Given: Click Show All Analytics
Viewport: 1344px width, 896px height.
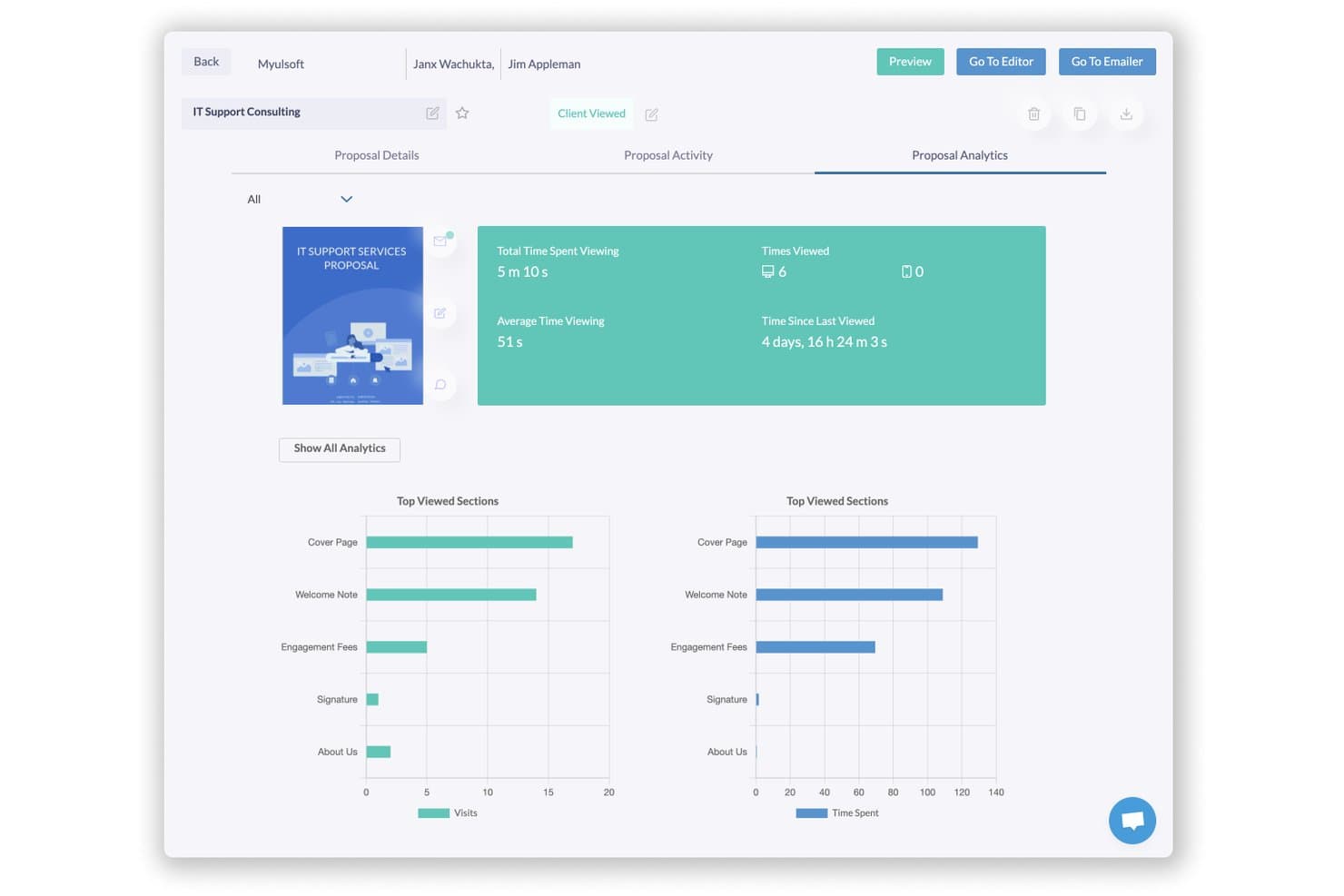Looking at the screenshot, I should (x=340, y=449).
